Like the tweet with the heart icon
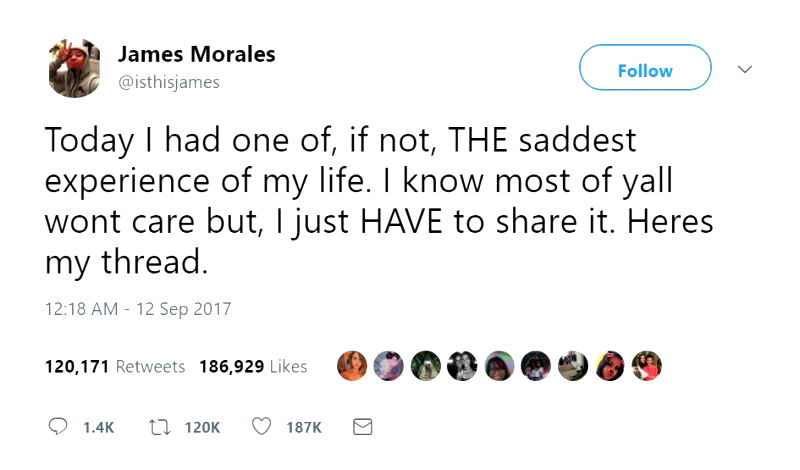This screenshot has width=800, height=470. coord(261,427)
